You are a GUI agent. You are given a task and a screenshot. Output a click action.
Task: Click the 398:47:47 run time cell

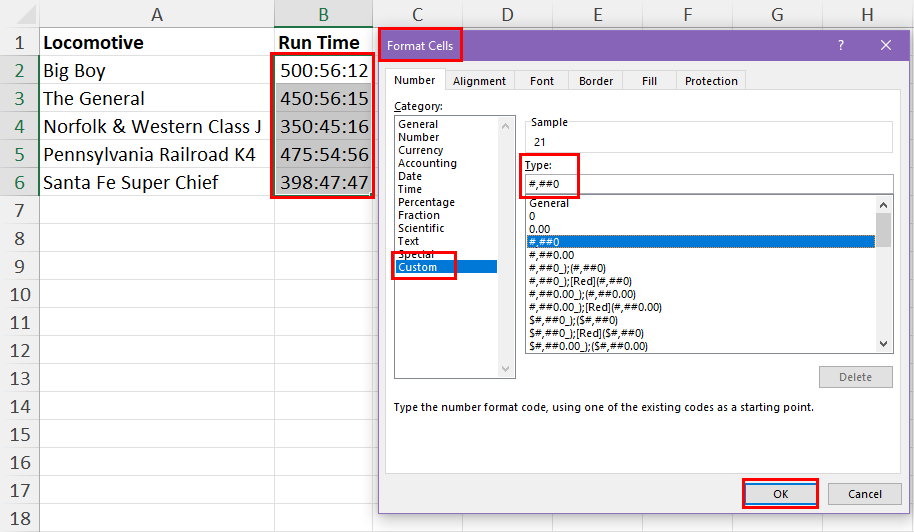pyautogui.click(x=324, y=182)
